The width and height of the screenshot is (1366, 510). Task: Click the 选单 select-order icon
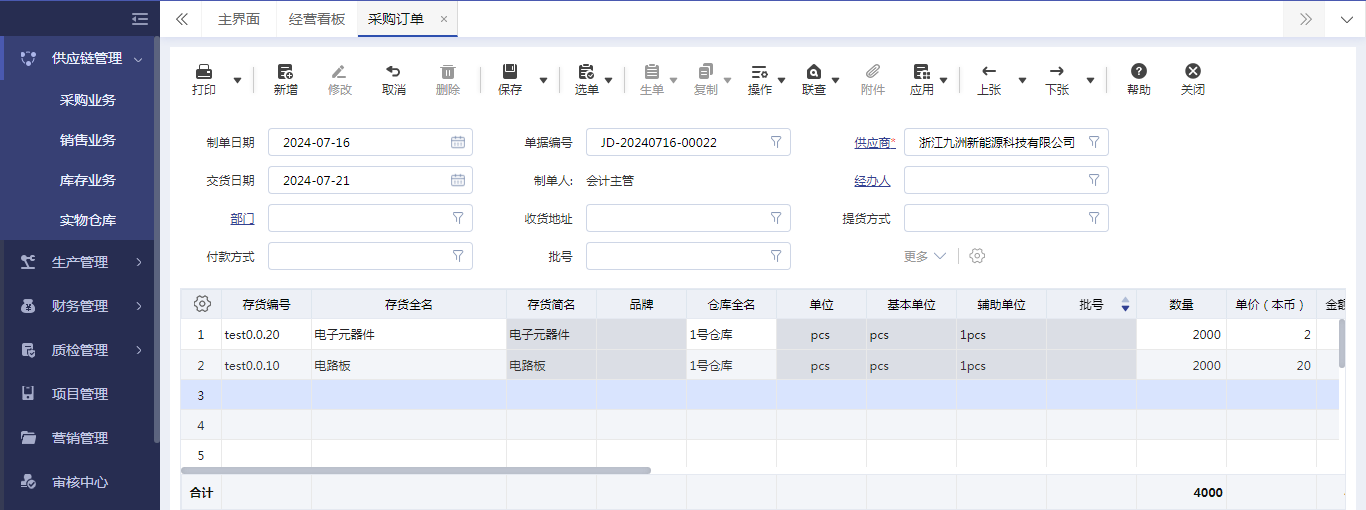pyautogui.click(x=586, y=72)
